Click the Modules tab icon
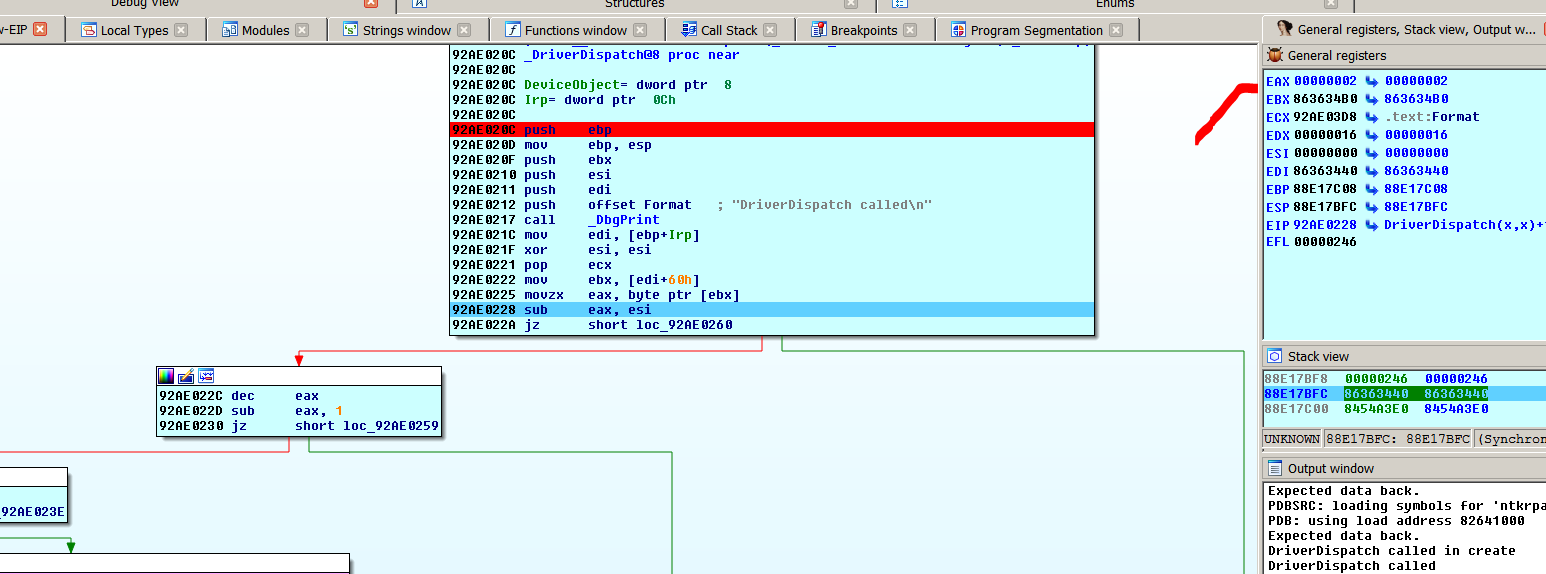 coord(230,30)
